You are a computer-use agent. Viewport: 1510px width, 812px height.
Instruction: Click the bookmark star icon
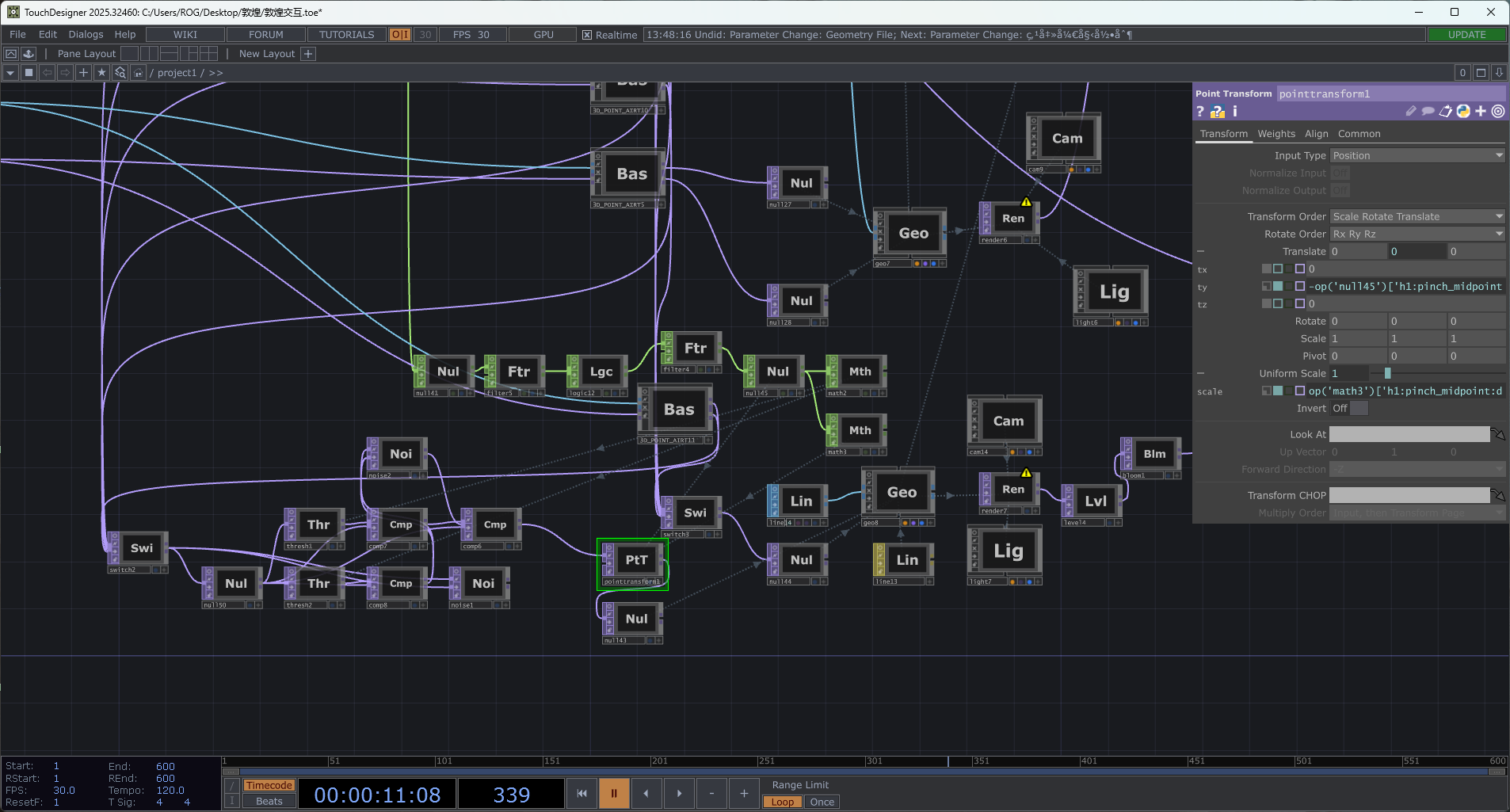coord(101,73)
